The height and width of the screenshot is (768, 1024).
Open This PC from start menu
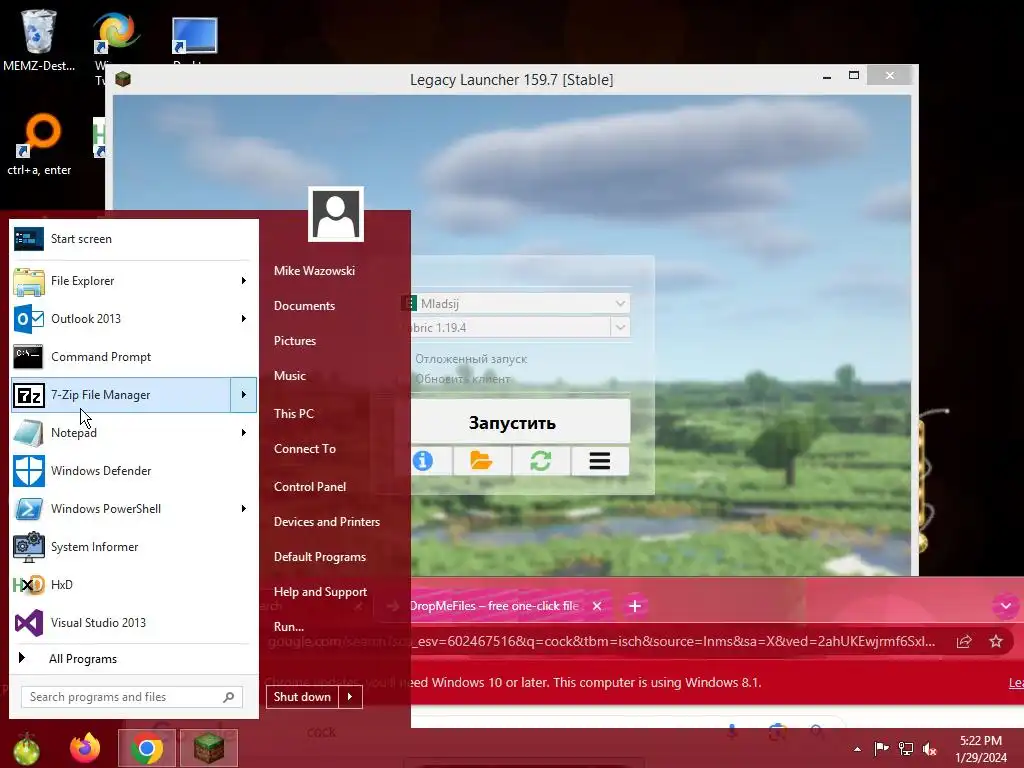pyautogui.click(x=294, y=413)
